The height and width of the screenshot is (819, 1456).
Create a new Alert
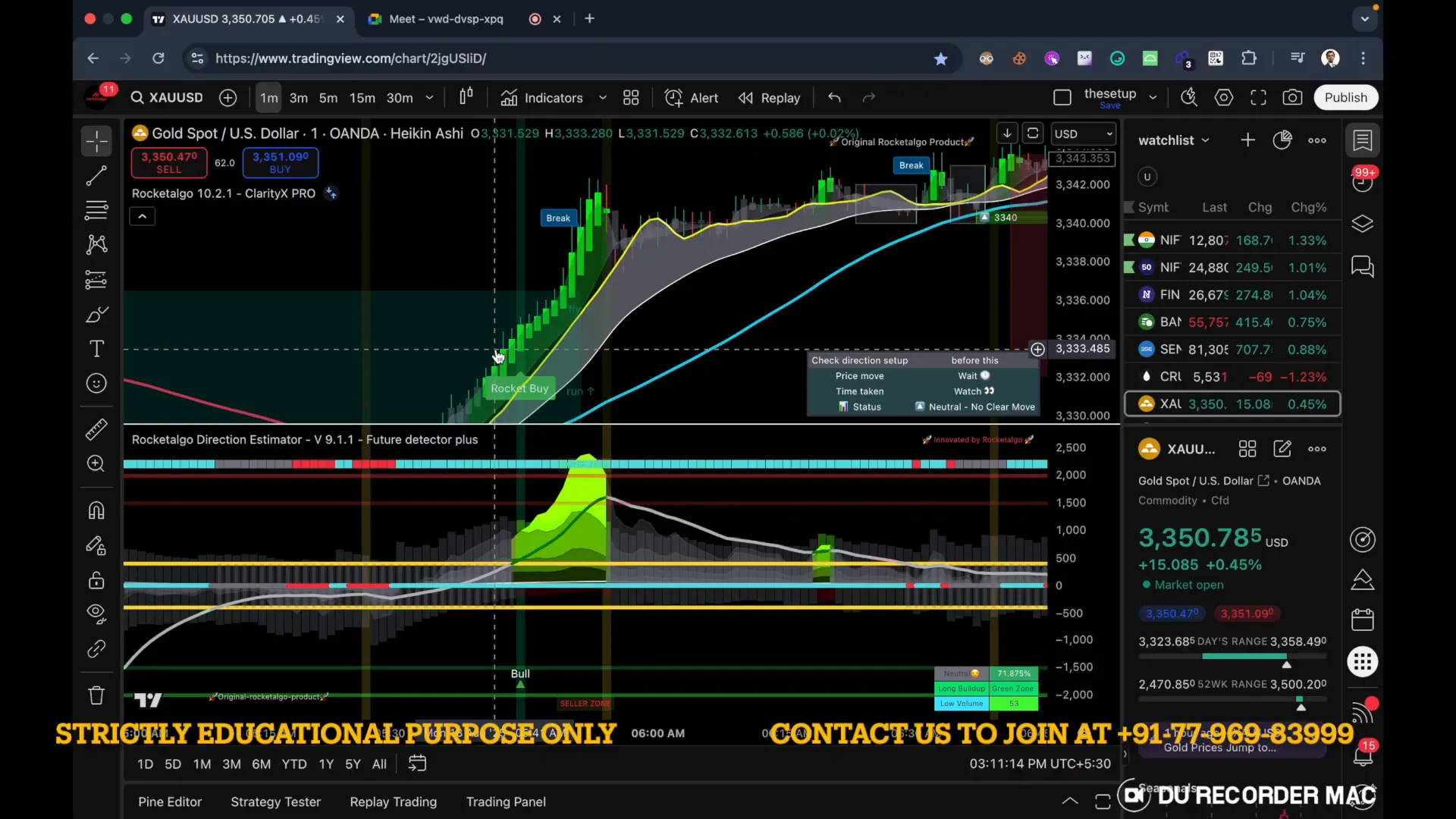coord(692,98)
